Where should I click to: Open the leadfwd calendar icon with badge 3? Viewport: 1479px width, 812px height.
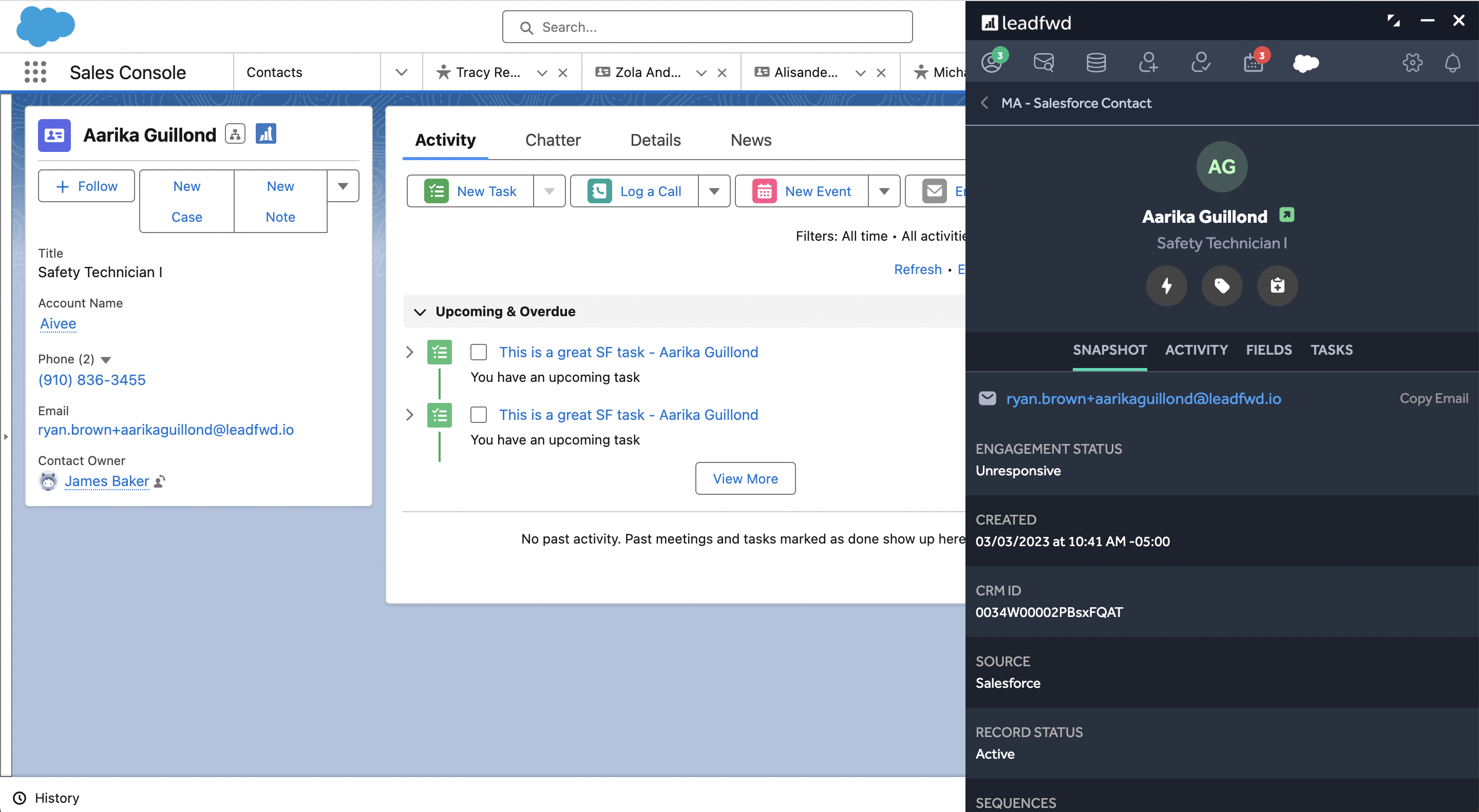[1255, 62]
